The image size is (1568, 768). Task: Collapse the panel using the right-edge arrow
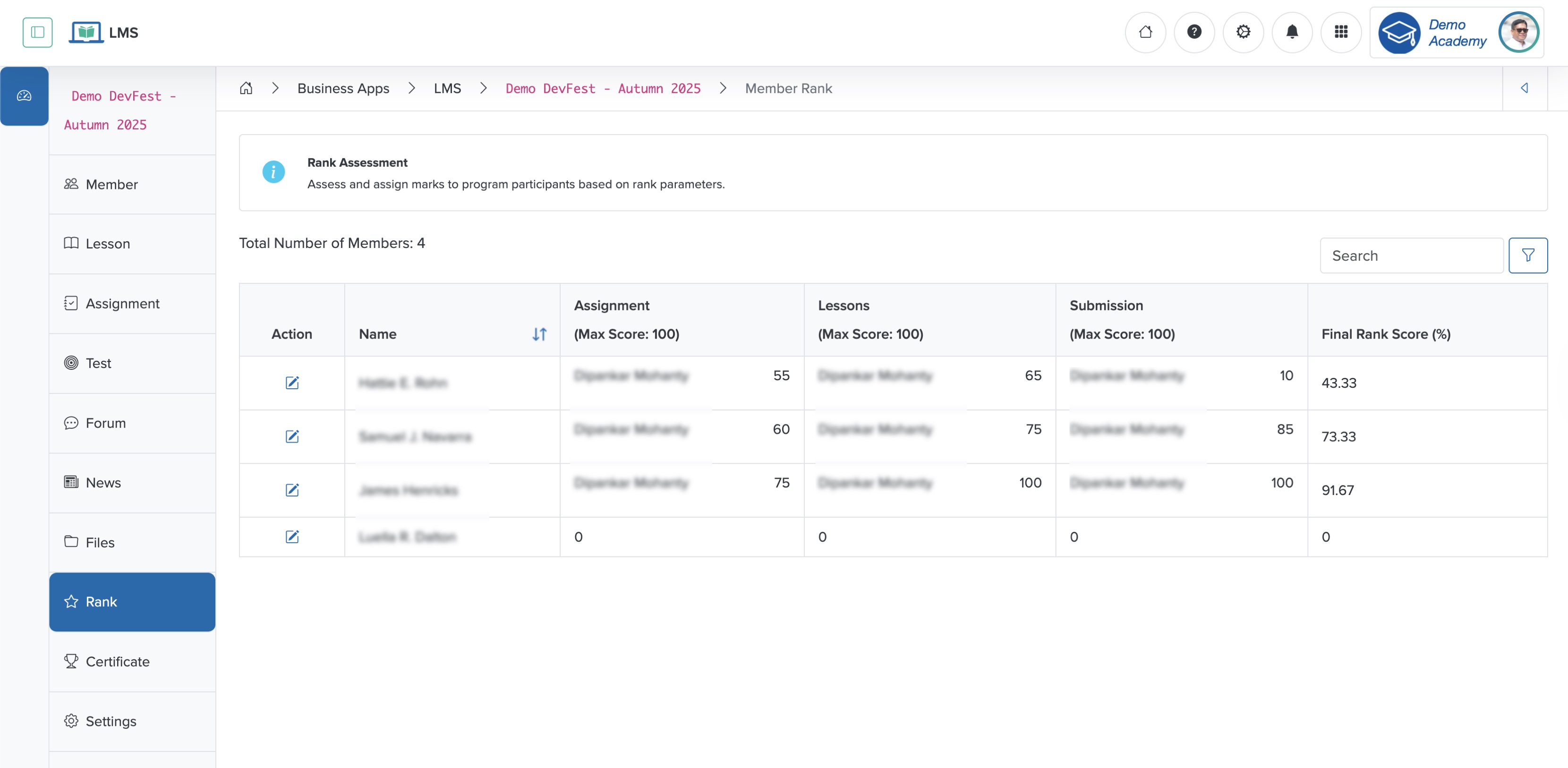click(x=1525, y=88)
